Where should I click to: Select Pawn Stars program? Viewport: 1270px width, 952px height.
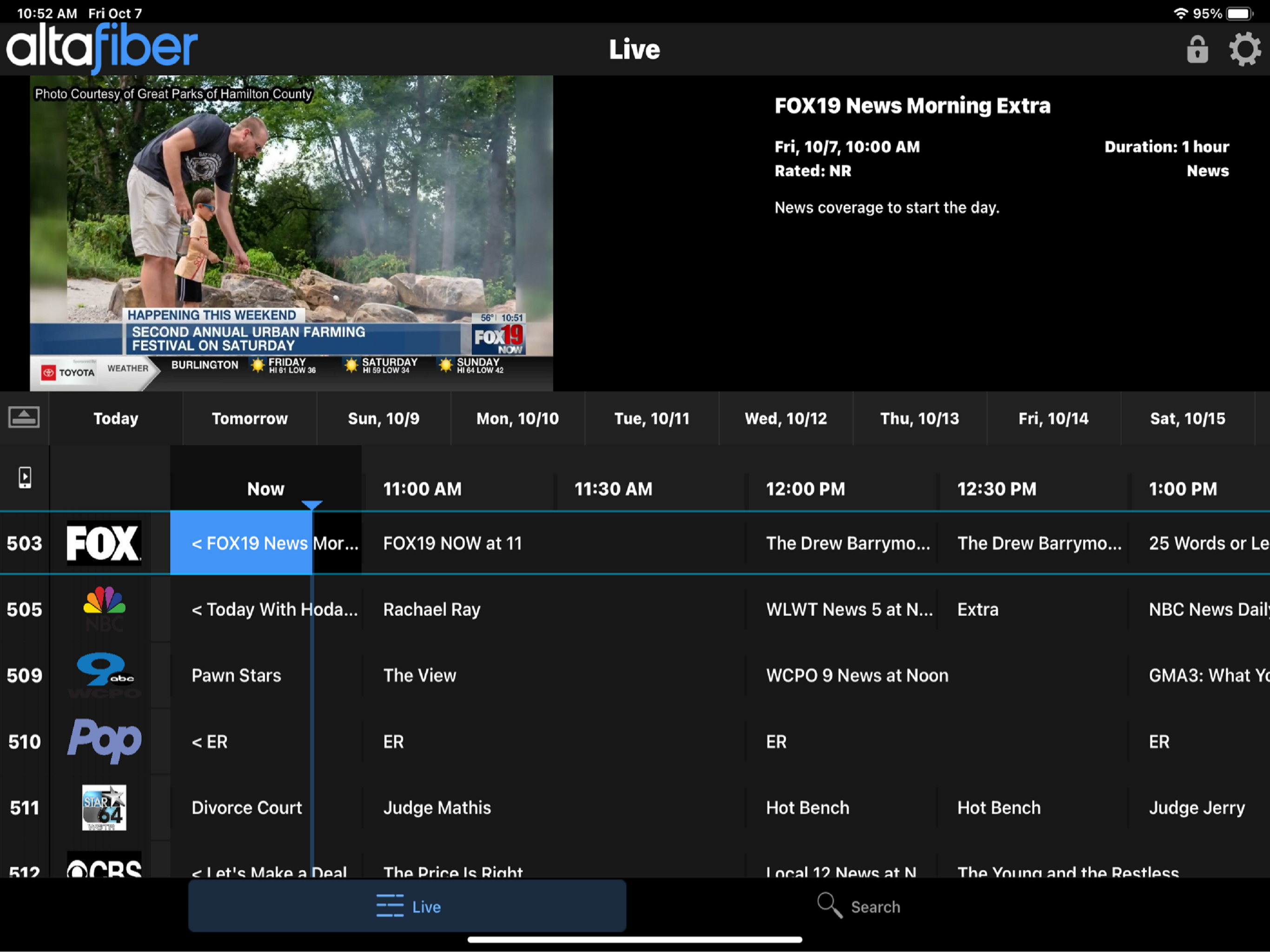[266, 674]
